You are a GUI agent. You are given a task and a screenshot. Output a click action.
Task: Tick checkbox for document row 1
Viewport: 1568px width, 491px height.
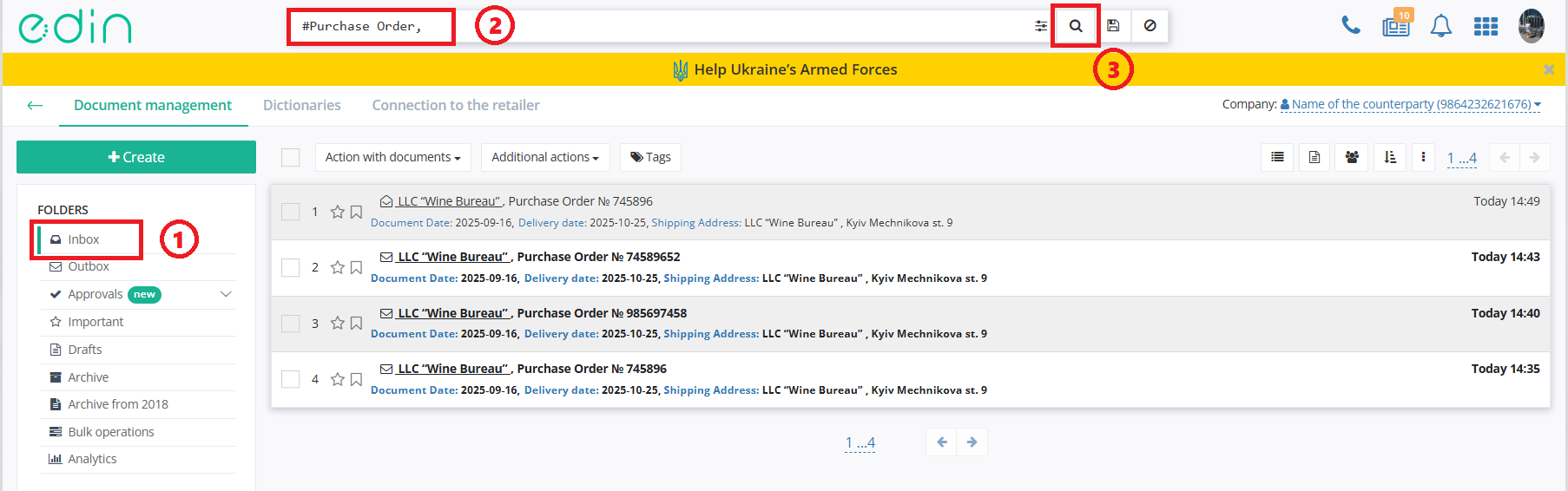tap(291, 212)
